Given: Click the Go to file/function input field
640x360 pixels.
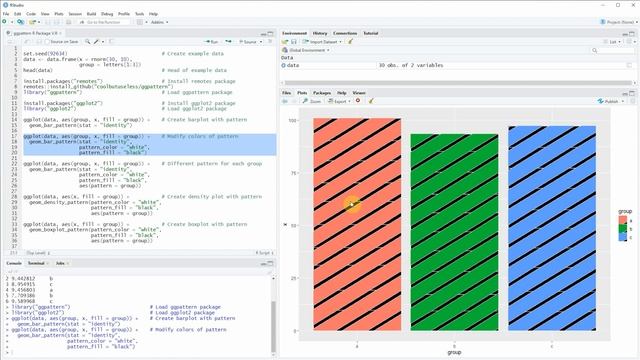Looking at the screenshot, I should [104, 22].
